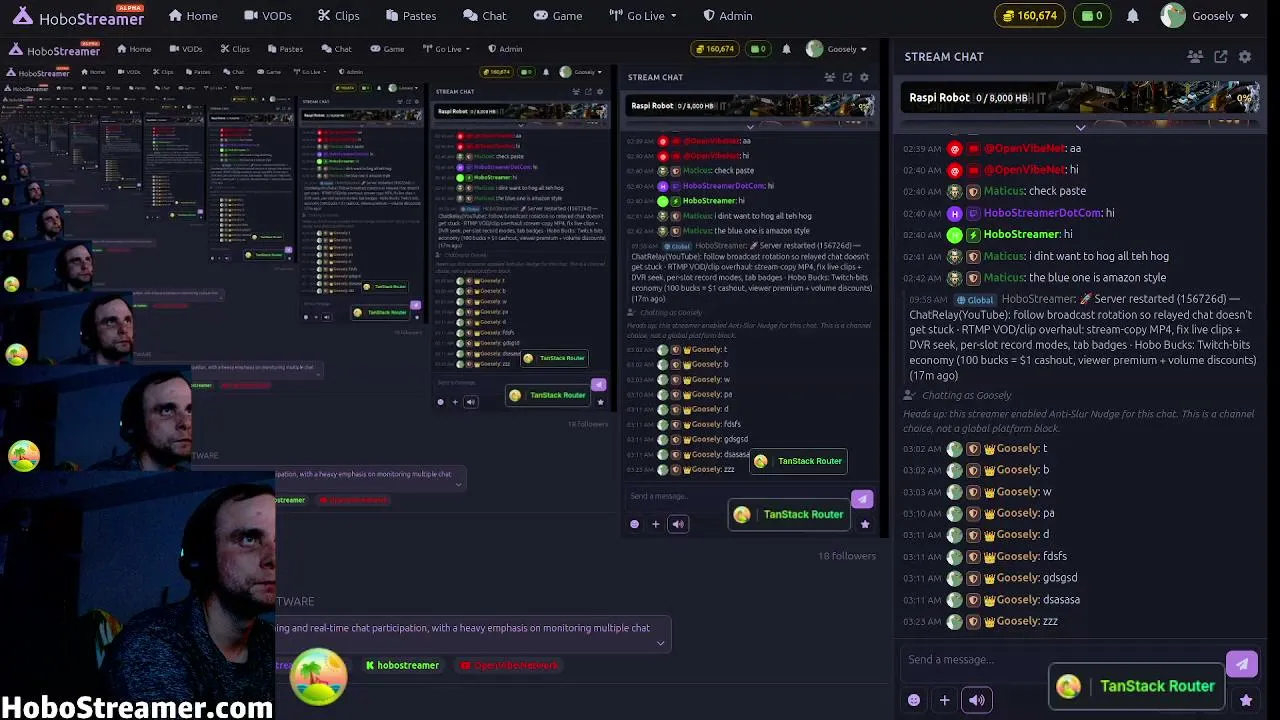Click the "18 followers" count
Screen dimensions: 1280x720
847,556
